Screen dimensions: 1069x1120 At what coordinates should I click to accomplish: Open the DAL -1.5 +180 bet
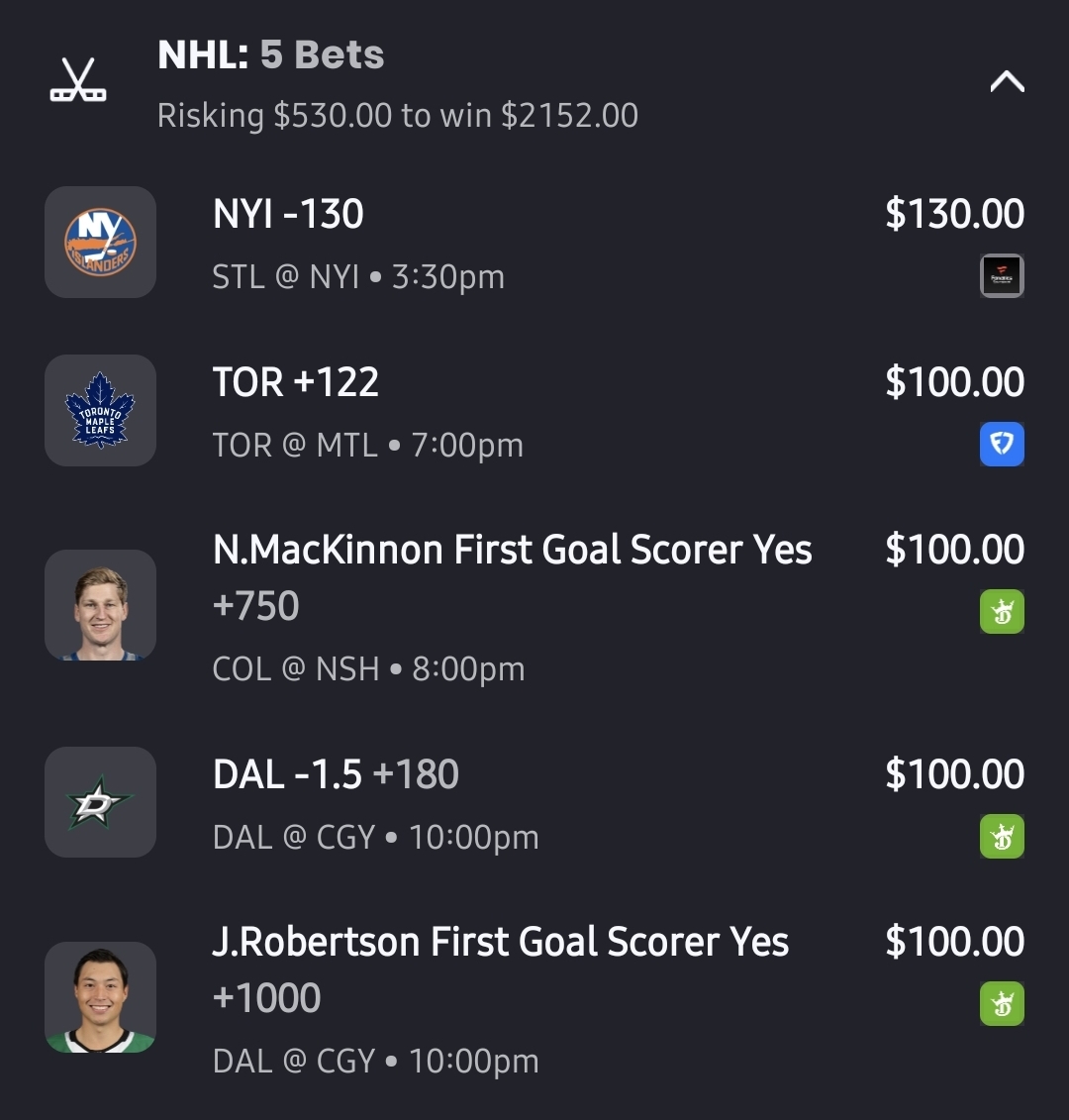(336, 774)
